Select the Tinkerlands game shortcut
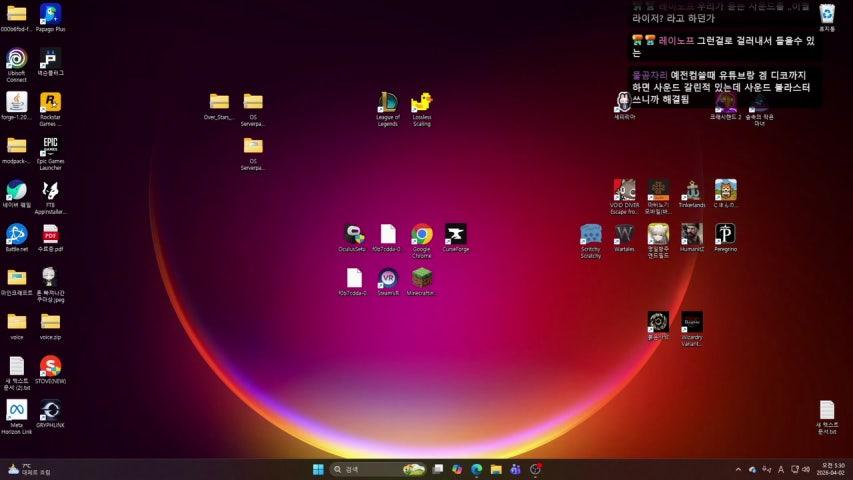The height and width of the screenshot is (480, 853). (692, 190)
